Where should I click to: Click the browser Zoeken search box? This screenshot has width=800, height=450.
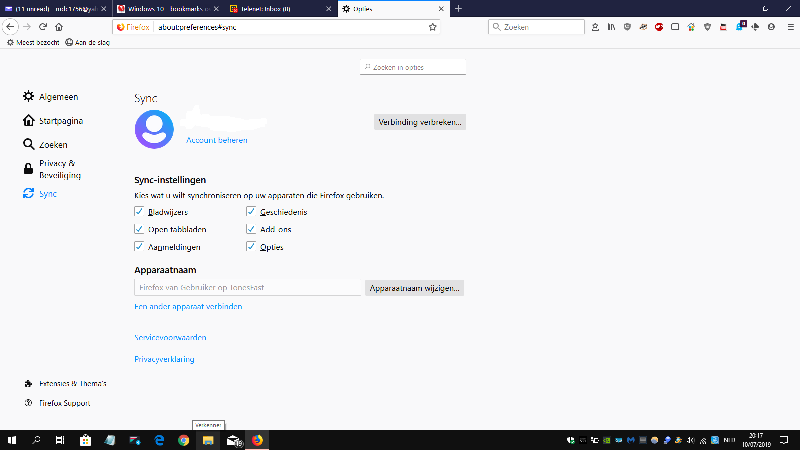(x=536, y=27)
